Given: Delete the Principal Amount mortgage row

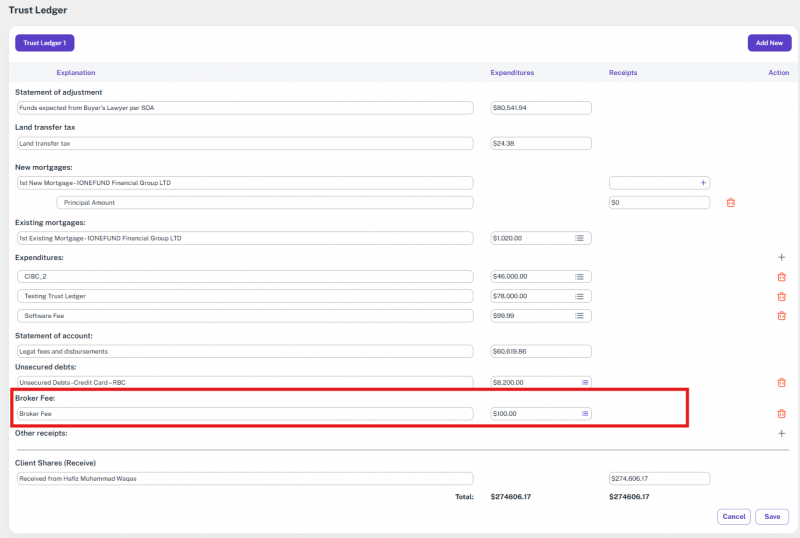Looking at the screenshot, I should [730, 203].
